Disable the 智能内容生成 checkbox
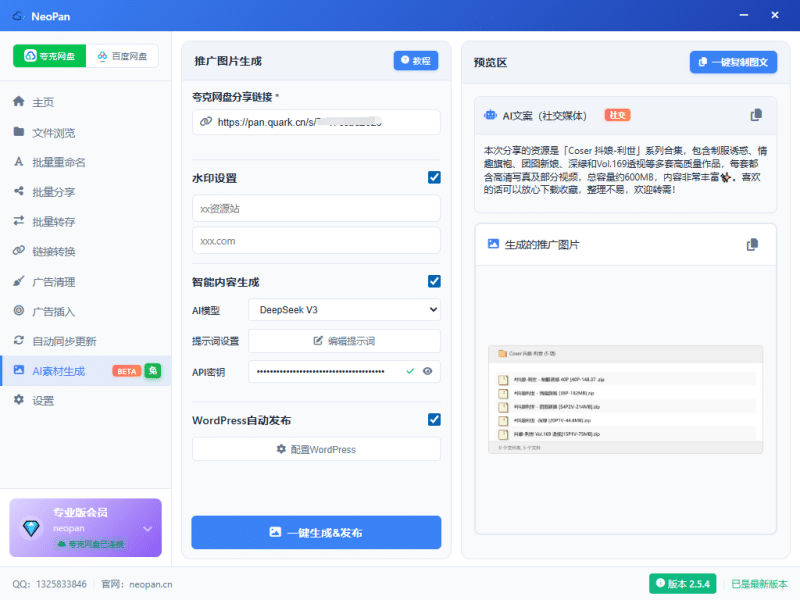The image size is (800, 600). (434, 282)
